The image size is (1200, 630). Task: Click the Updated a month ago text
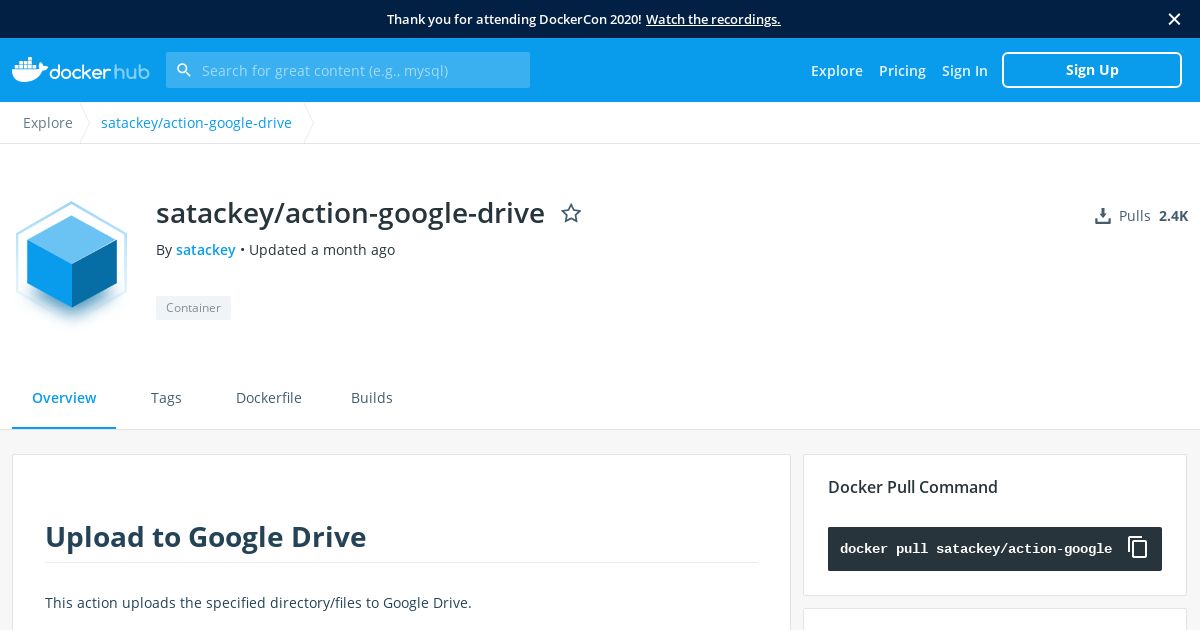322,250
